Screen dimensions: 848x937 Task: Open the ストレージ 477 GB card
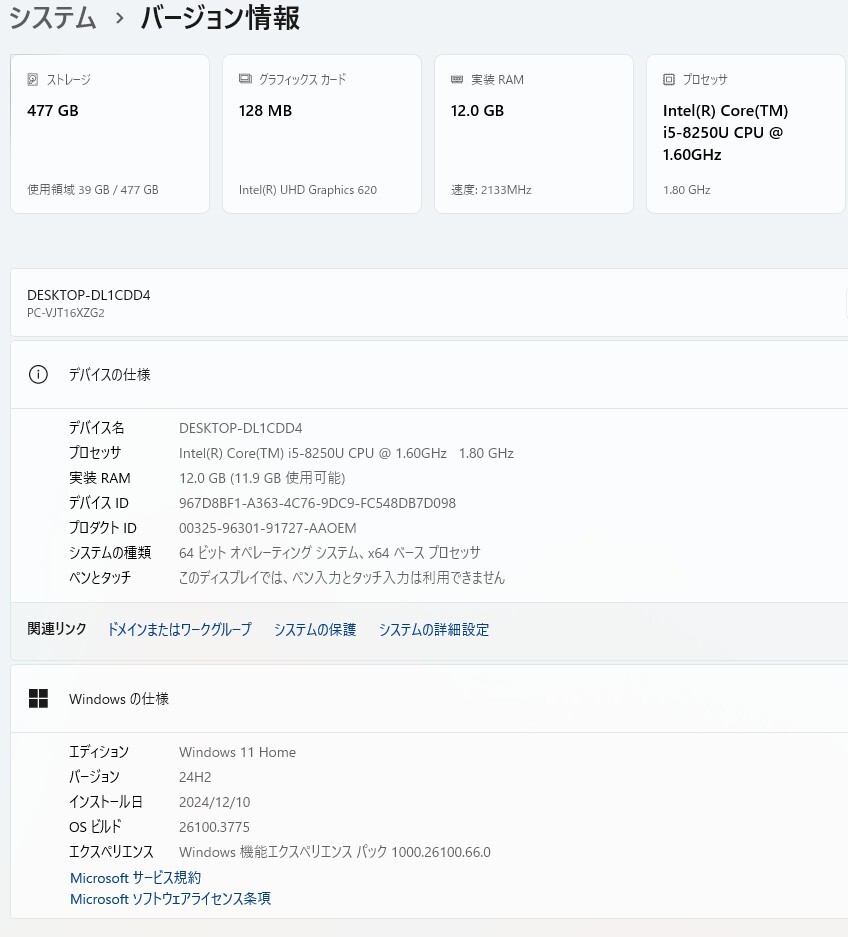click(x=110, y=134)
